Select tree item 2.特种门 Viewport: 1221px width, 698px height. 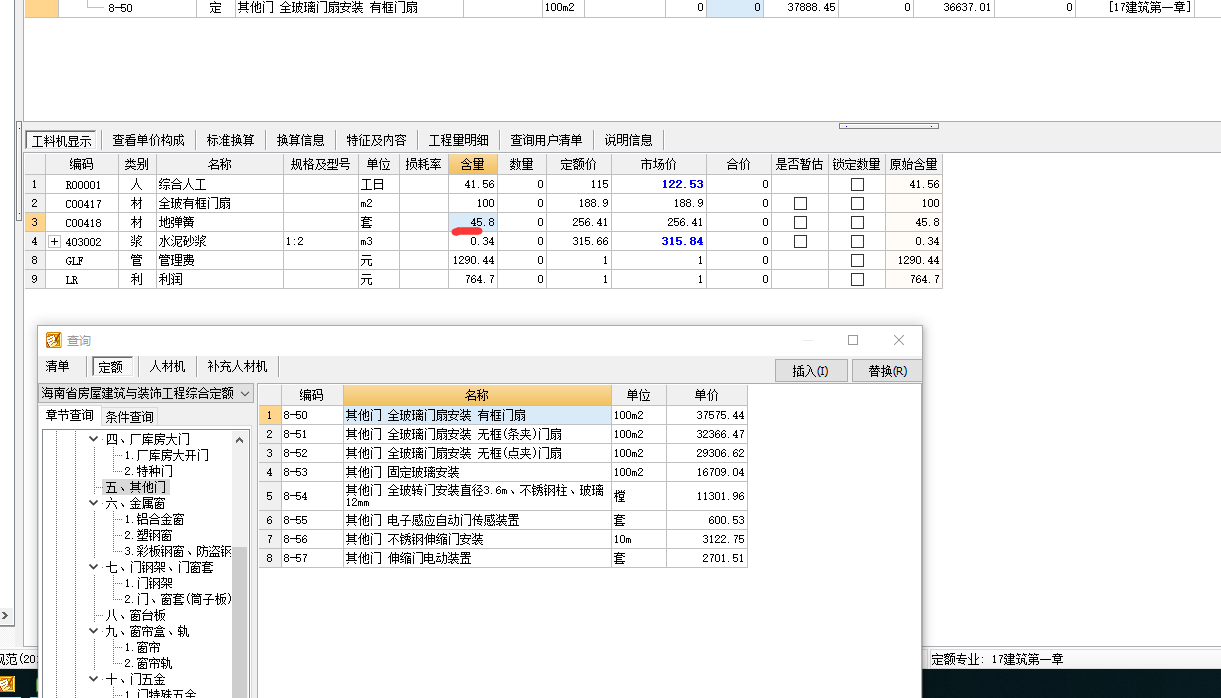pos(148,471)
